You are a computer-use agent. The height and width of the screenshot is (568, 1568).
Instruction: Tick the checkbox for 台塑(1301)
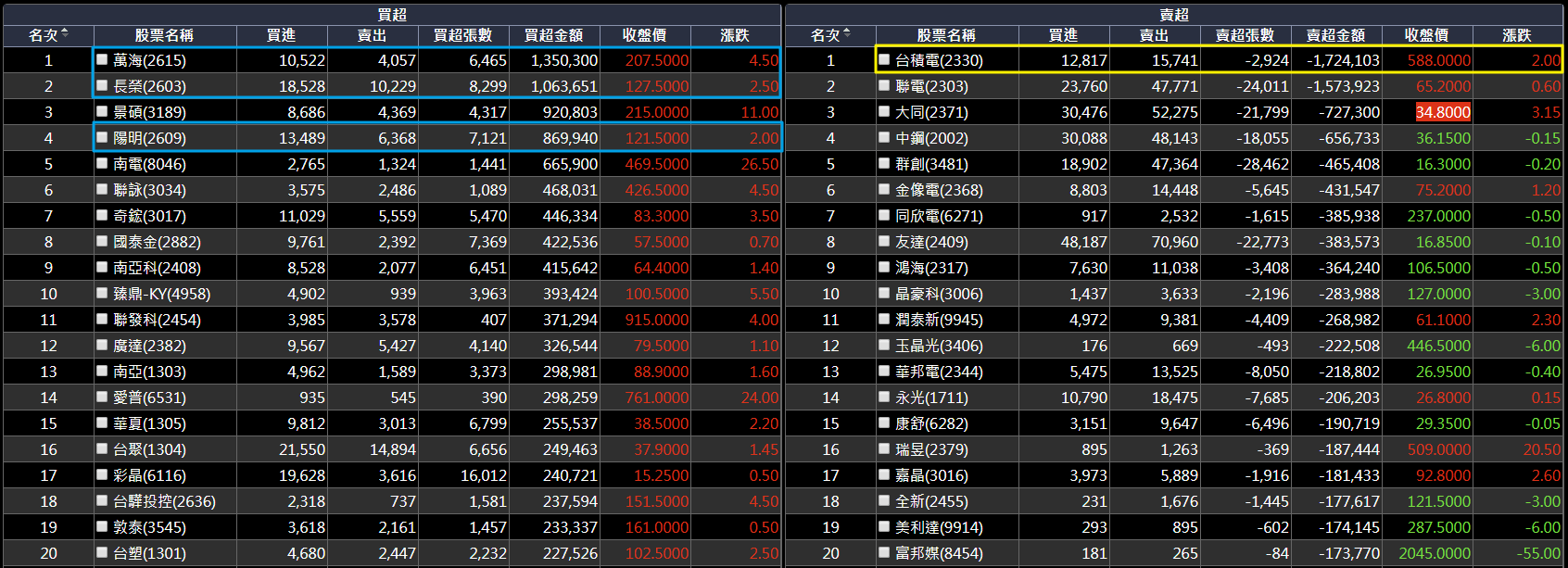[x=103, y=552]
